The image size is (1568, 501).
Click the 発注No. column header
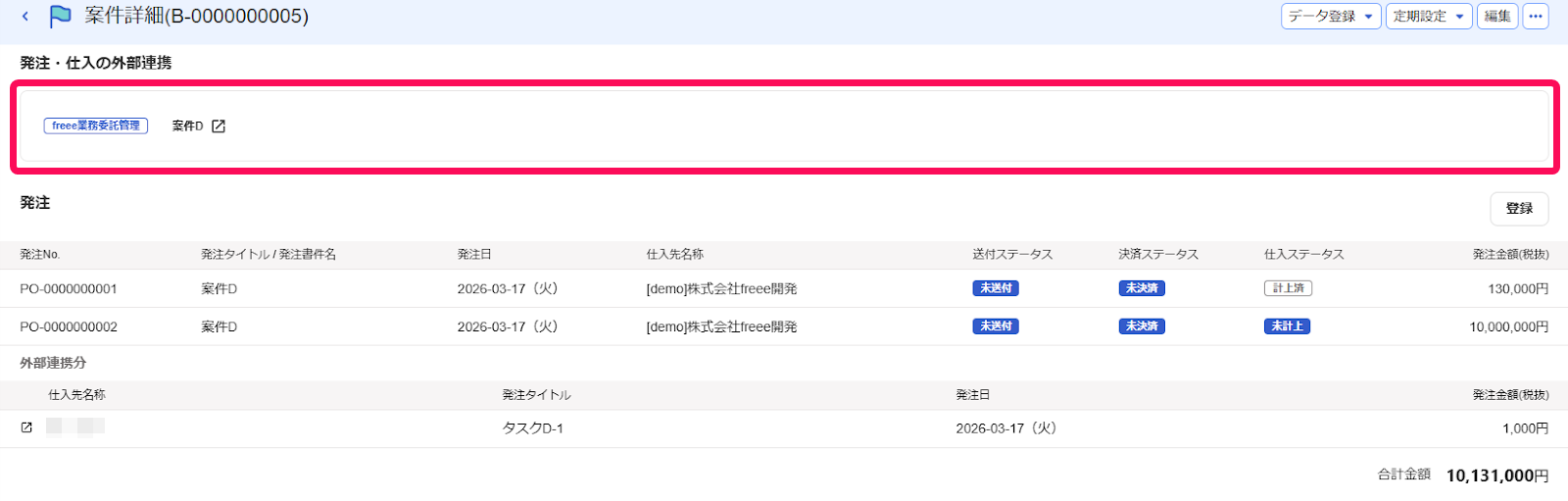click(40, 254)
